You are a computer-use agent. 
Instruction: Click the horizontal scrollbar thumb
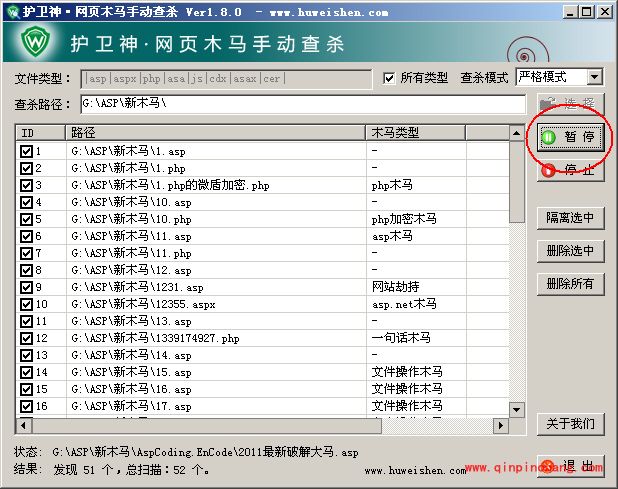tap(207, 426)
